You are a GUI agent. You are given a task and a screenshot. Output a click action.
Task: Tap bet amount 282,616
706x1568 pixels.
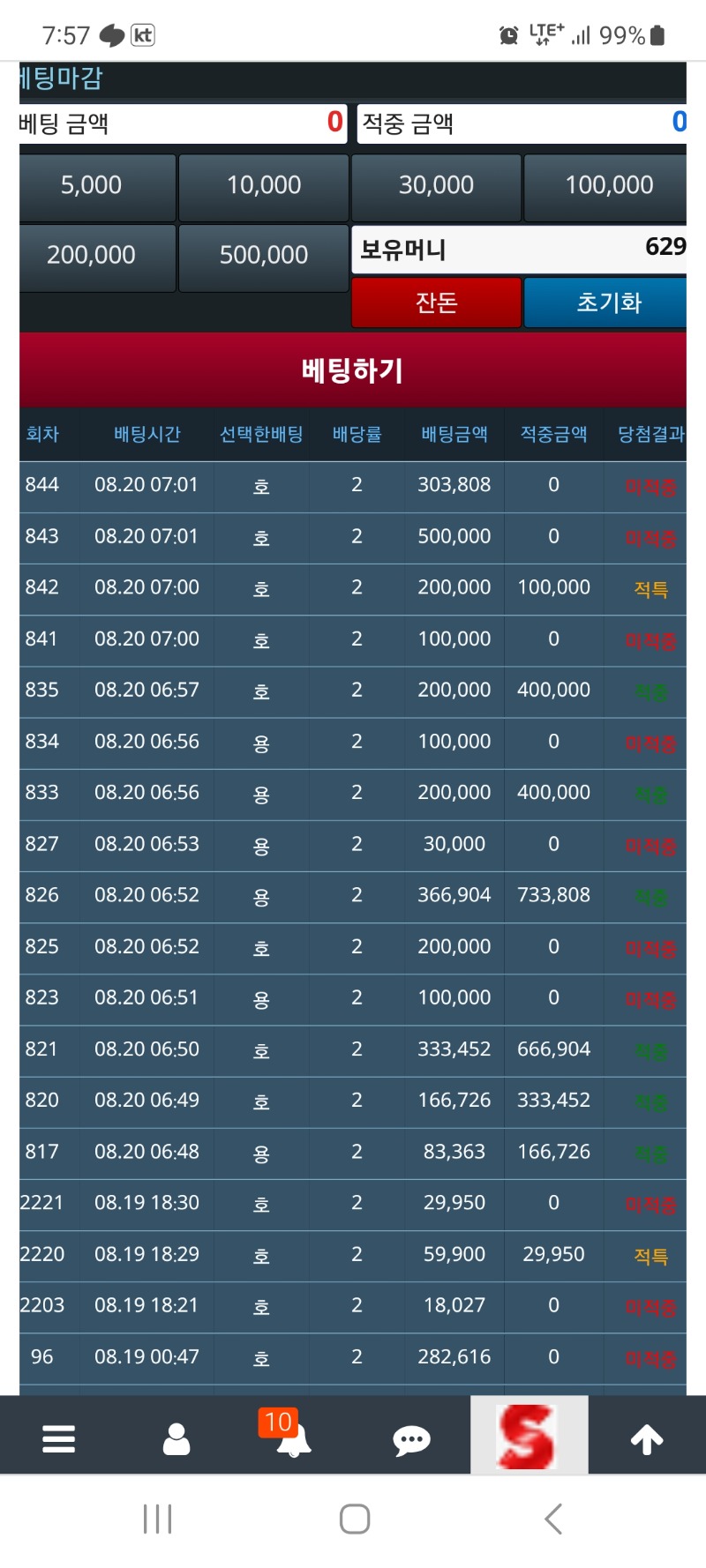[454, 1356]
